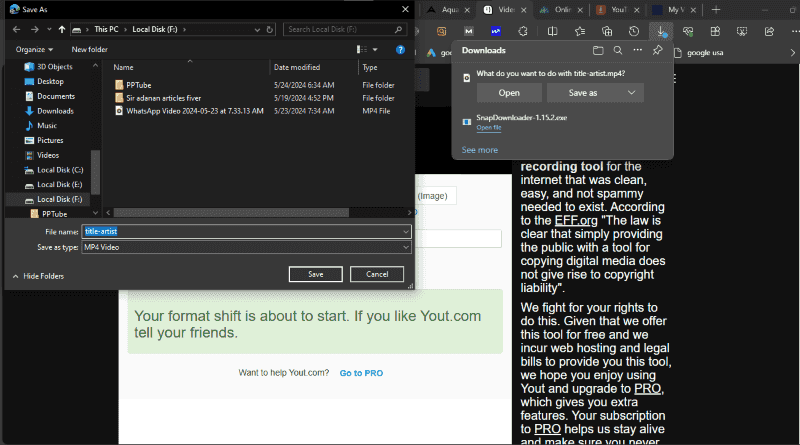Click Open file link under SnapDownloader
The height and width of the screenshot is (445, 800).
click(x=489, y=128)
